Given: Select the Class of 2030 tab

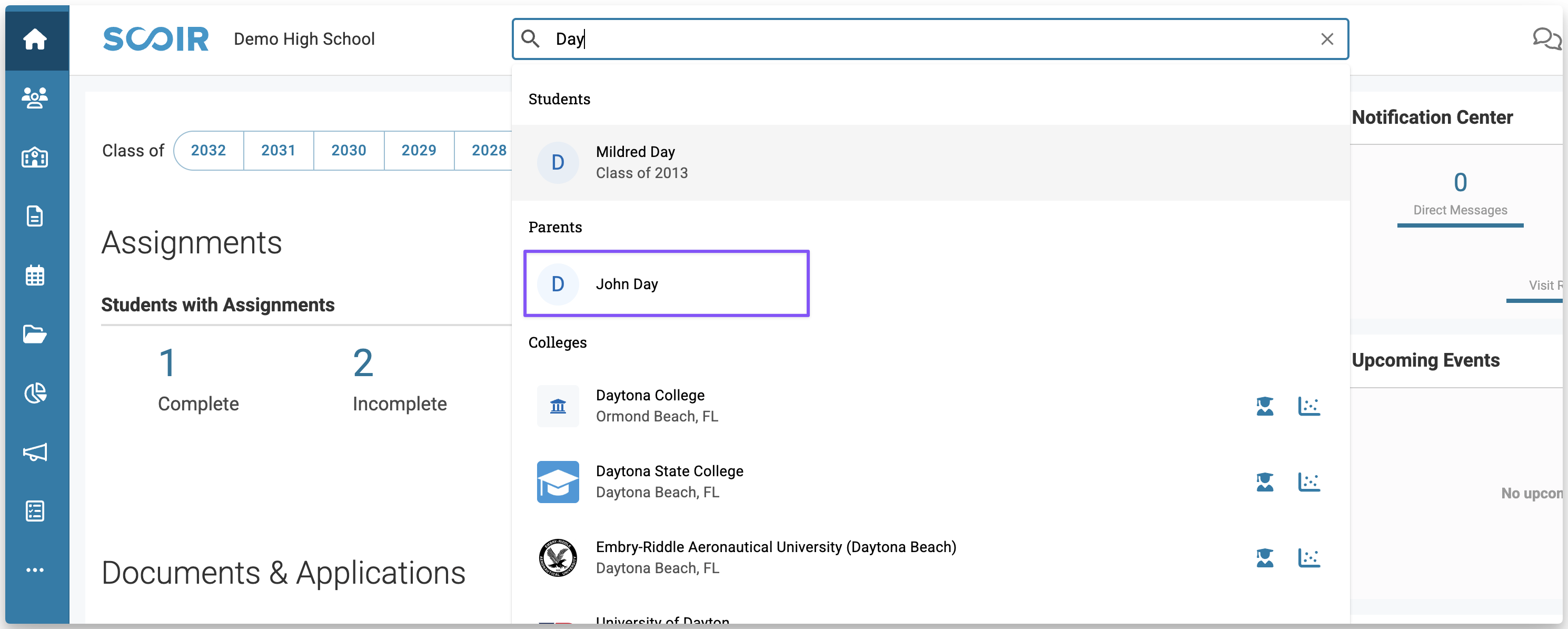Looking at the screenshot, I should click(x=348, y=150).
